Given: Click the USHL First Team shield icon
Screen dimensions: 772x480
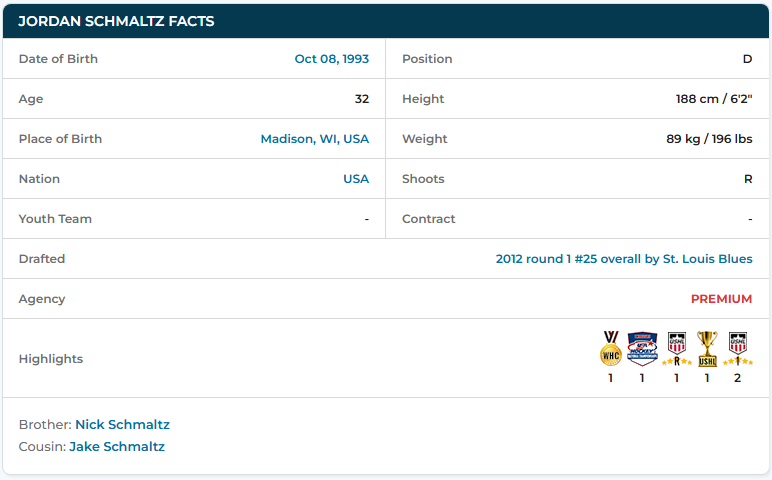Looking at the screenshot, I should [x=737, y=348].
